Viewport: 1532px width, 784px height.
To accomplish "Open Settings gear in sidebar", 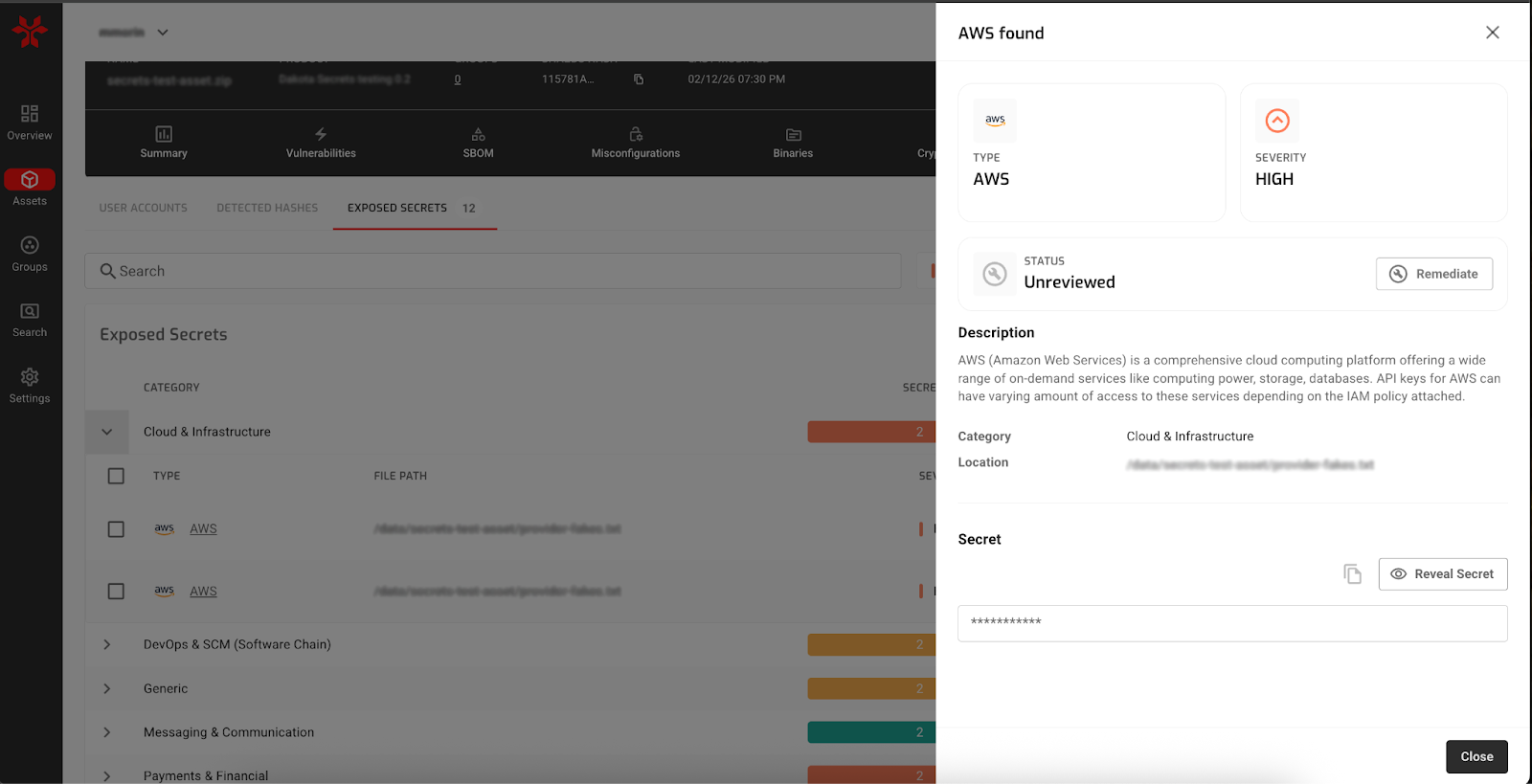I will click(30, 385).
